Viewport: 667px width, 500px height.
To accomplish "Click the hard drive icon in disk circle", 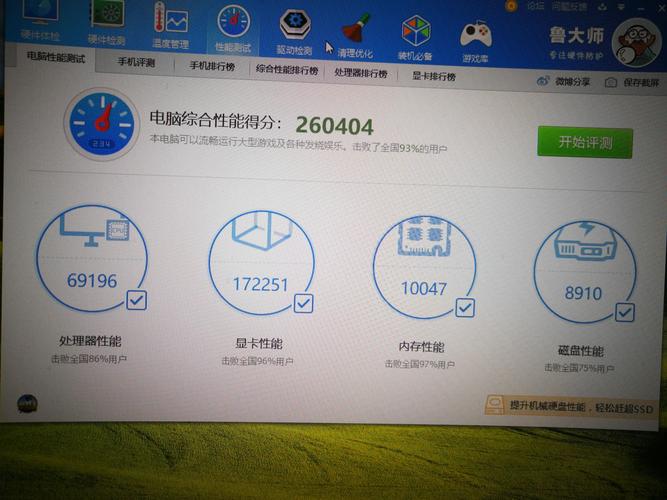I will [585, 240].
